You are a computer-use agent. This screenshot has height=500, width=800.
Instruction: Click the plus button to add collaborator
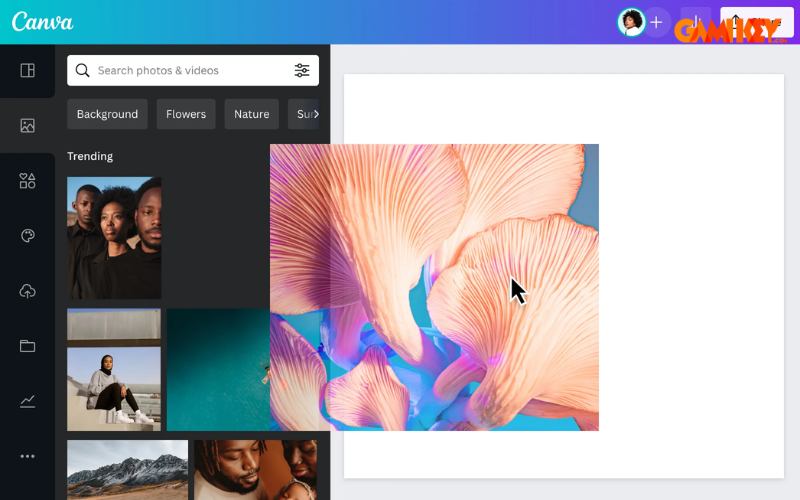click(657, 22)
